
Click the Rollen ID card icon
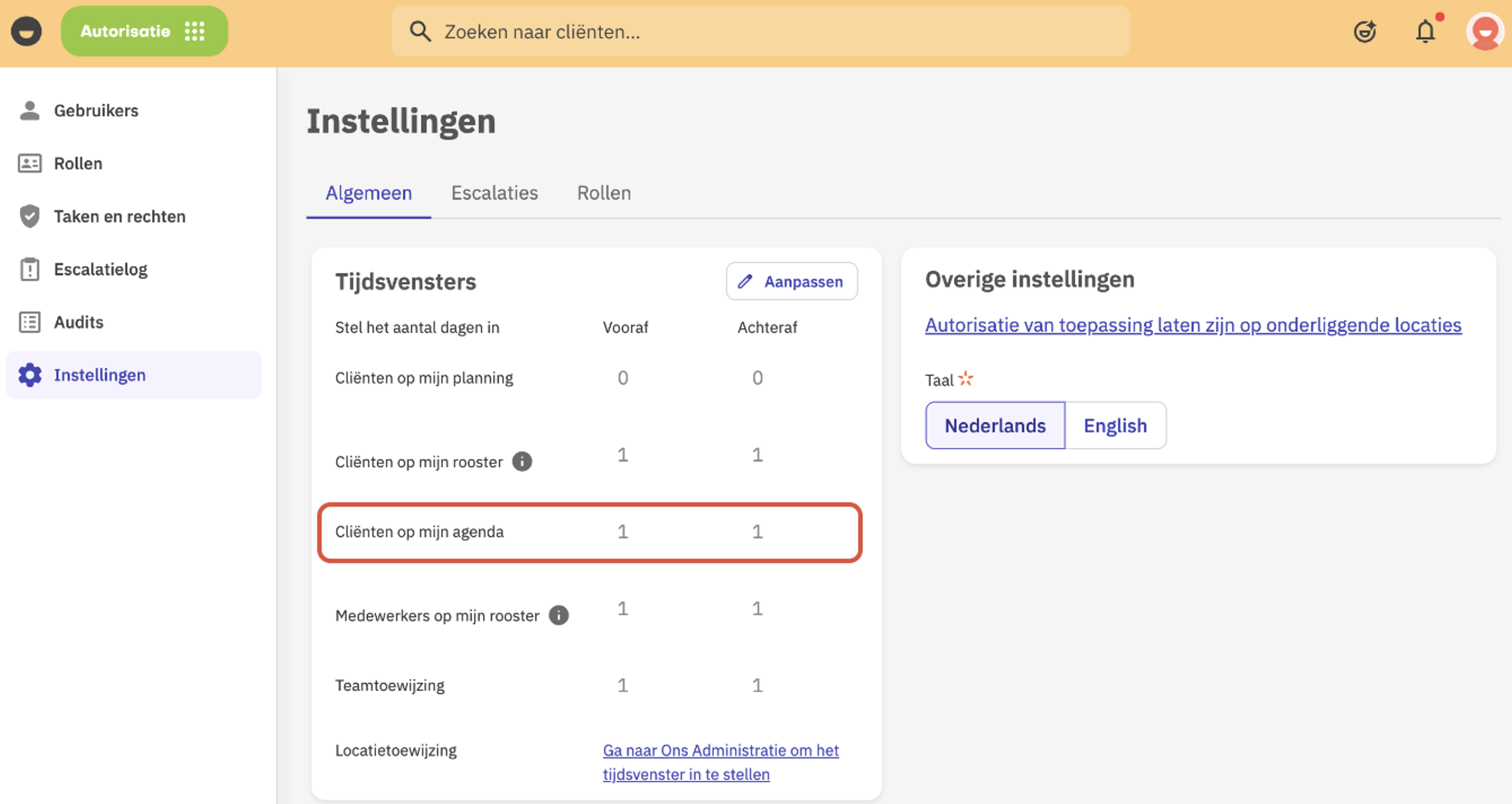[x=29, y=163]
